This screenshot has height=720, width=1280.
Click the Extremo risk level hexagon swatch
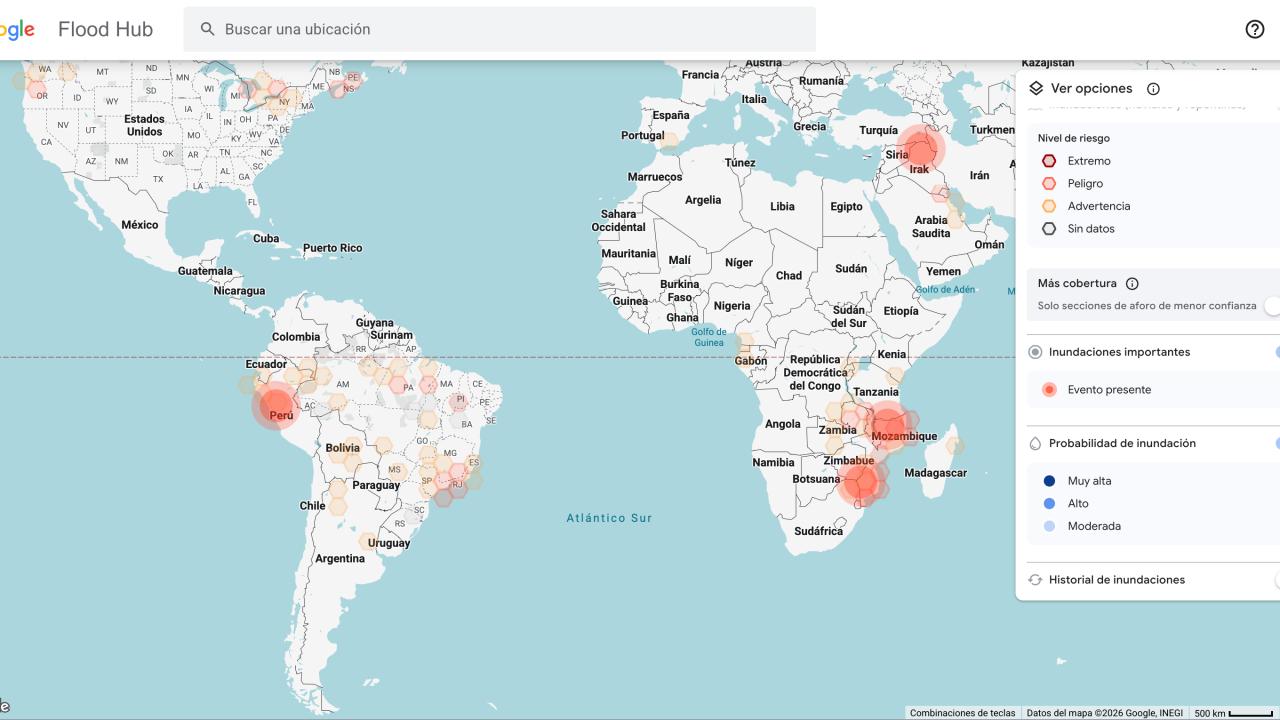[1049, 161]
